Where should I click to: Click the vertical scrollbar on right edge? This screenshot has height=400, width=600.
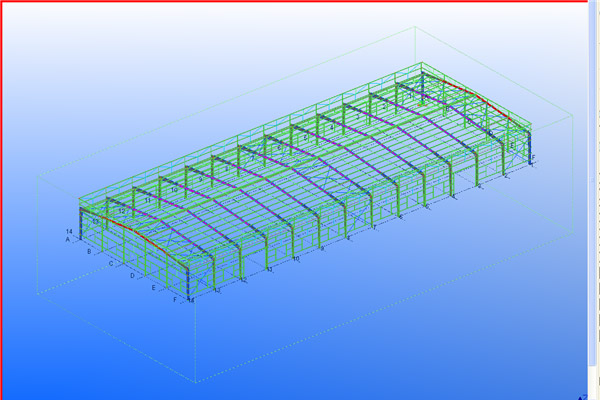click(595, 200)
